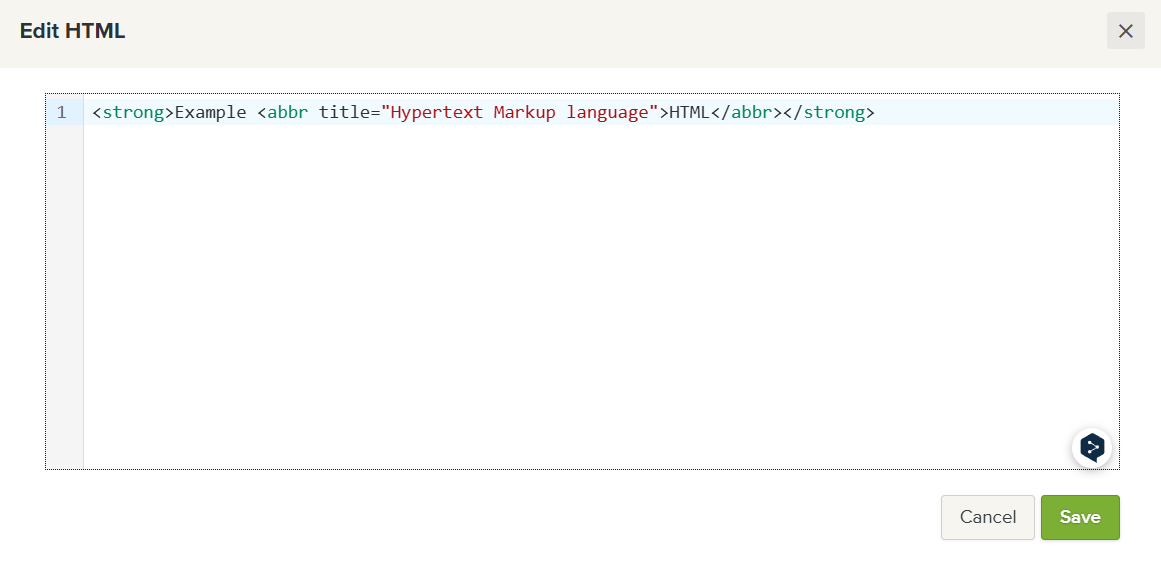The height and width of the screenshot is (583, 1161).
Task: Select line number 1 in gutter
Action: (x=62, y=112)
